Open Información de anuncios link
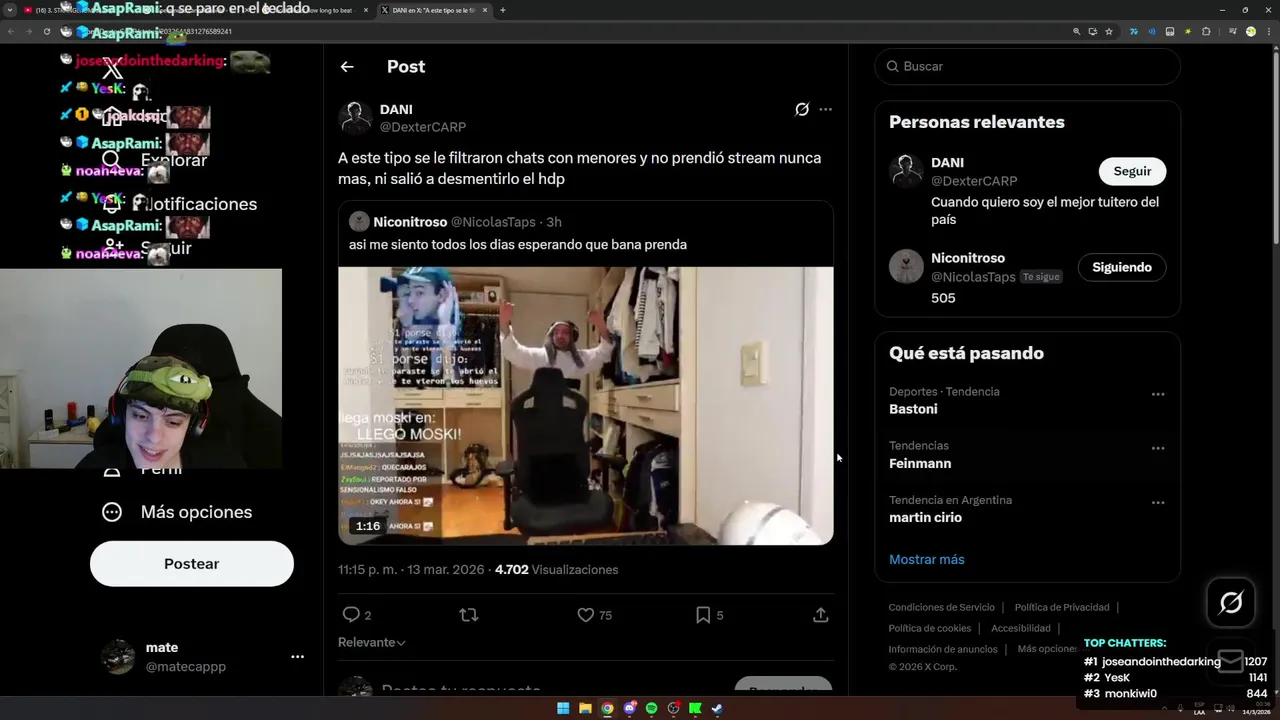This screenshot has width=1280, height=720. pyautogui.click(x=943, y=649)
